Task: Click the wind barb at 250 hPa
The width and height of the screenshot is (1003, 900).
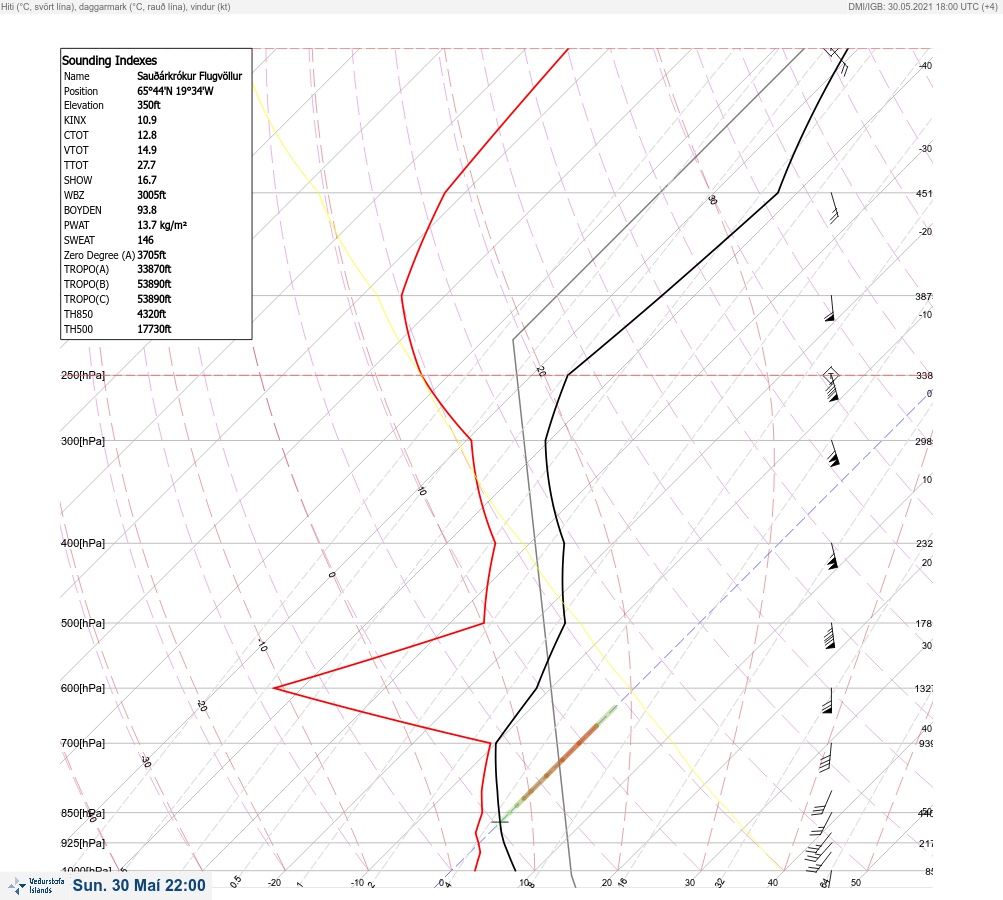Action: (831, 384)
